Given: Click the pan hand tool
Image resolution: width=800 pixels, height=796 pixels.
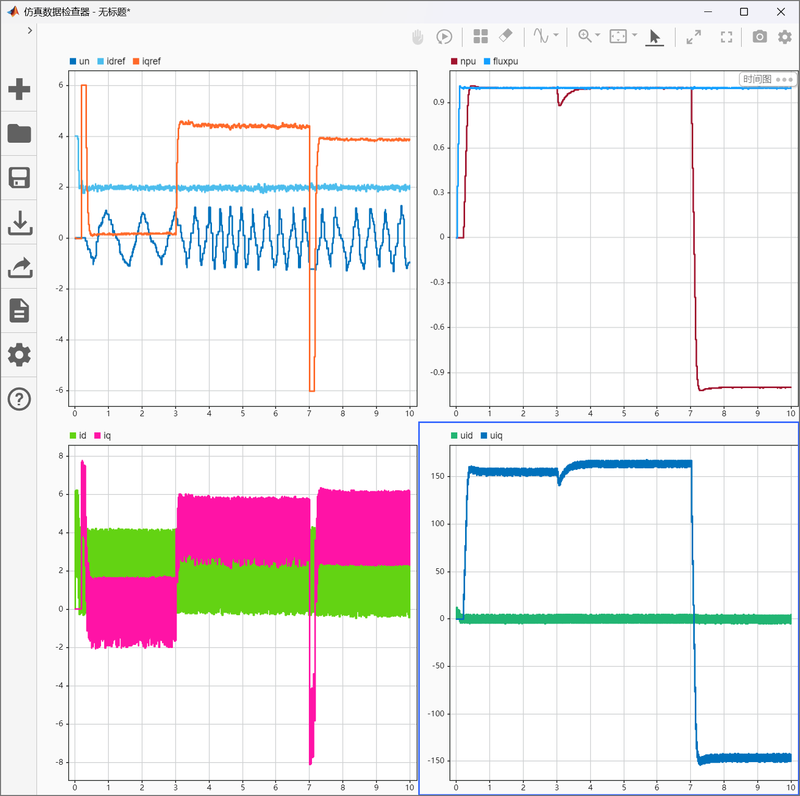Looking at the screenshot, I should coord(418,37).
